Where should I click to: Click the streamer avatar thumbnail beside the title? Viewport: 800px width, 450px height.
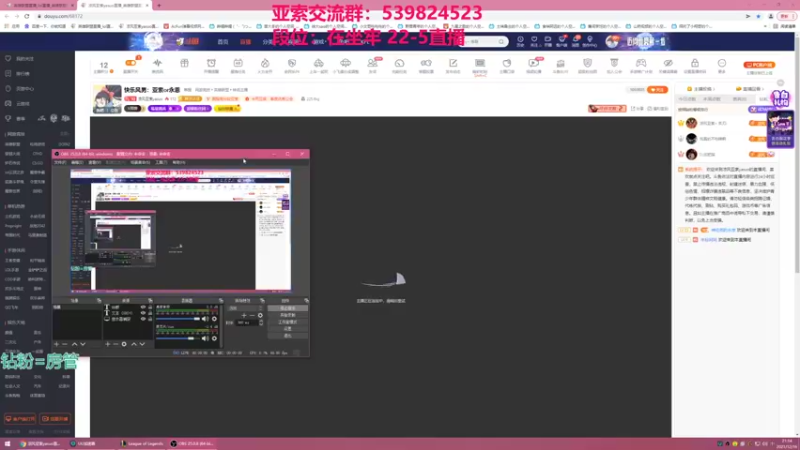coord(107,99)
